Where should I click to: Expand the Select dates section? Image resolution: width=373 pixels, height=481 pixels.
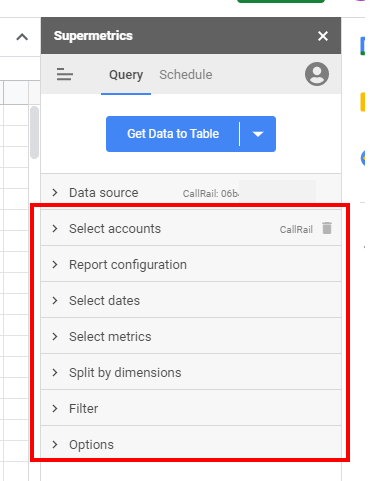click(191, 301)
